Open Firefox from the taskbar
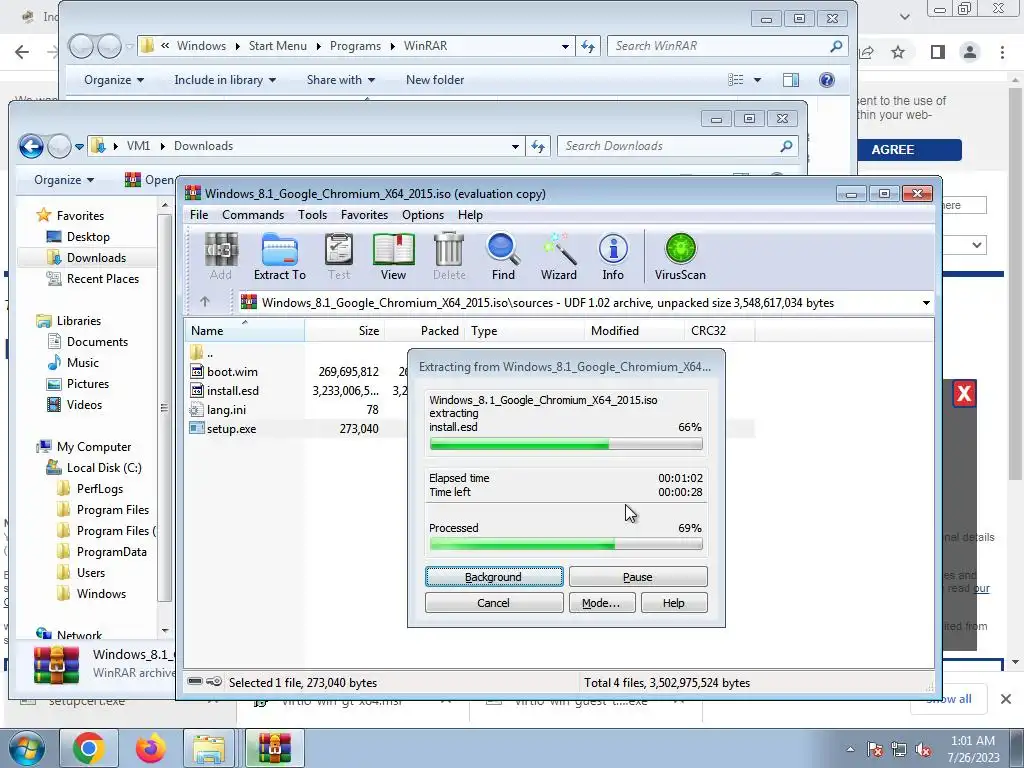The height and width of the screenshot is (768, 1024). tap(150, 748)
